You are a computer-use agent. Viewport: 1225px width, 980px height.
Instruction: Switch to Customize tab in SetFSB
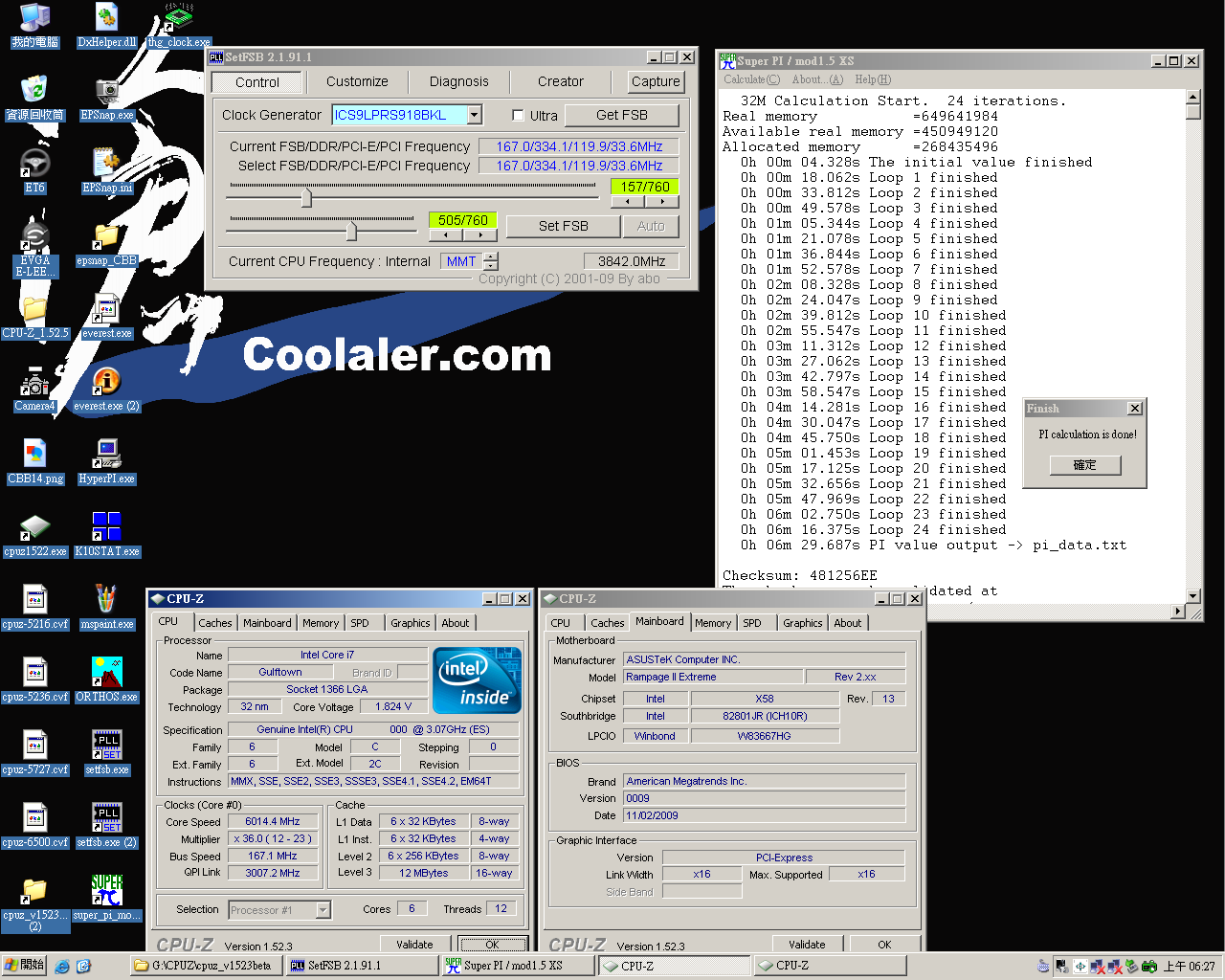coord(357,82)
